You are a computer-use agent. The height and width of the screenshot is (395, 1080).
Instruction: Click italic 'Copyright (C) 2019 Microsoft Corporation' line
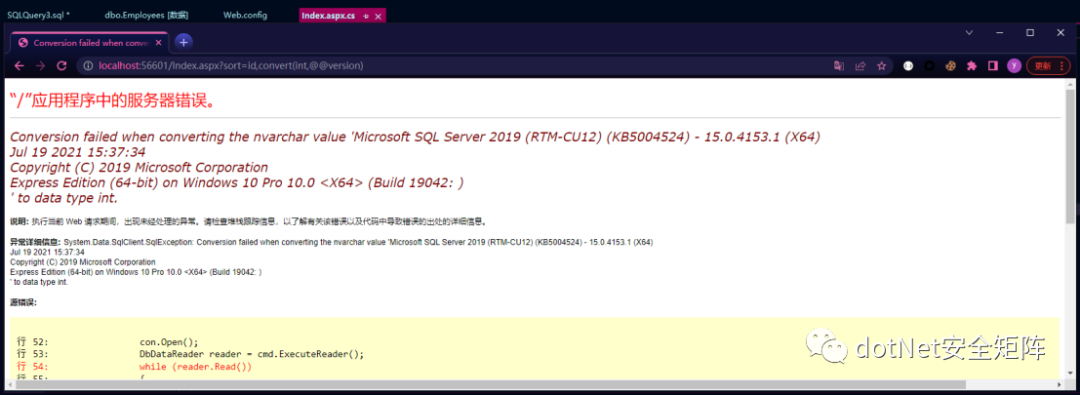point(139,168)
